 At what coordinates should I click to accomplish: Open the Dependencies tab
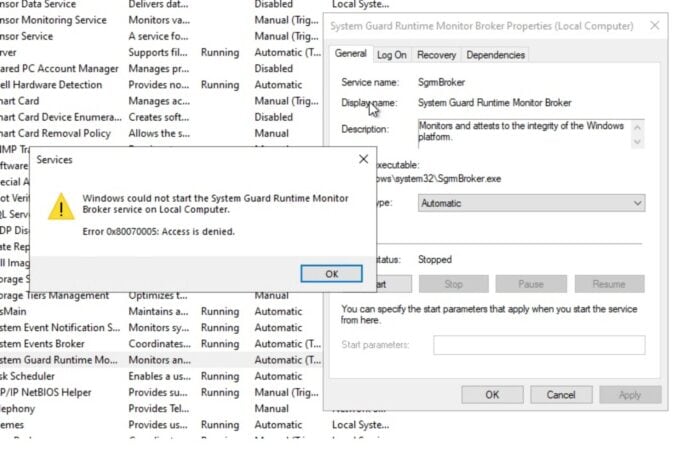pyautogui.click(x=496, y=55)
